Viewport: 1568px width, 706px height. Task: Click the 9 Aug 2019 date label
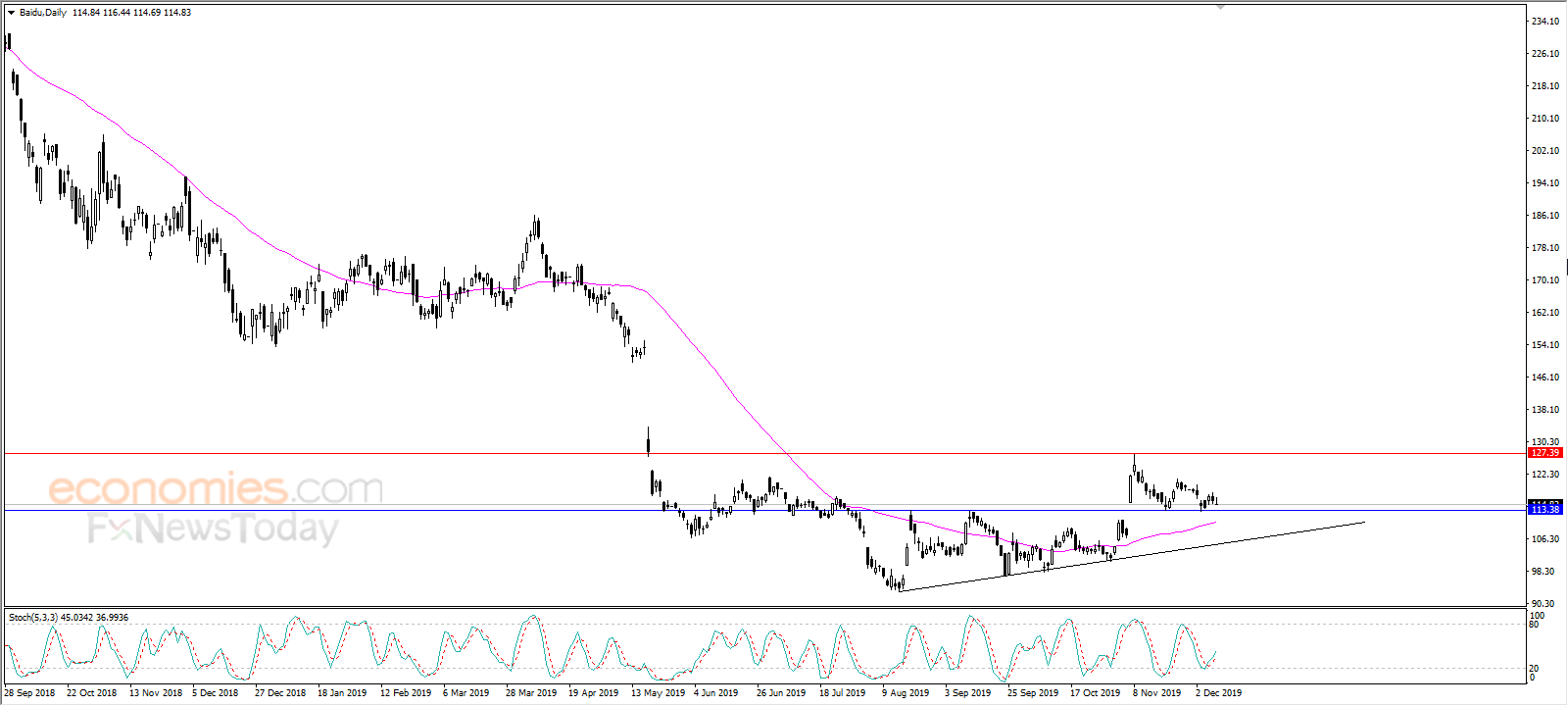pos(906,693)
